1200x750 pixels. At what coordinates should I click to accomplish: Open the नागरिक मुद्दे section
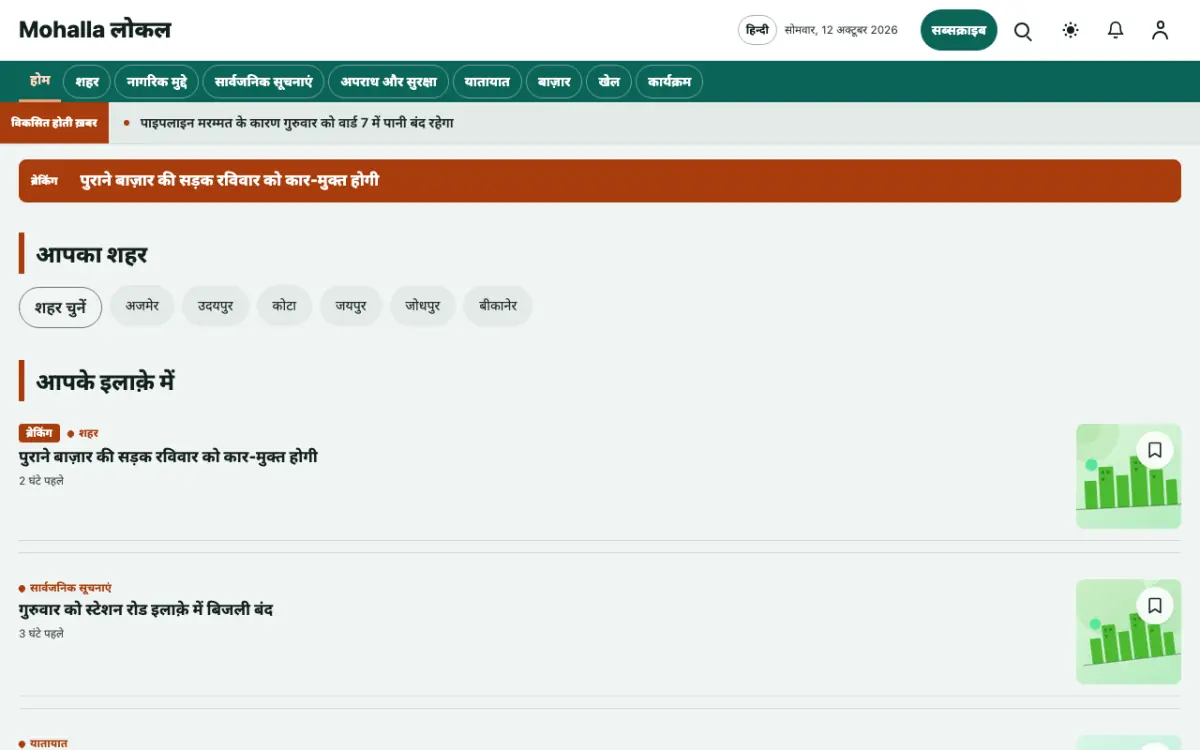[x=157, y=82]
